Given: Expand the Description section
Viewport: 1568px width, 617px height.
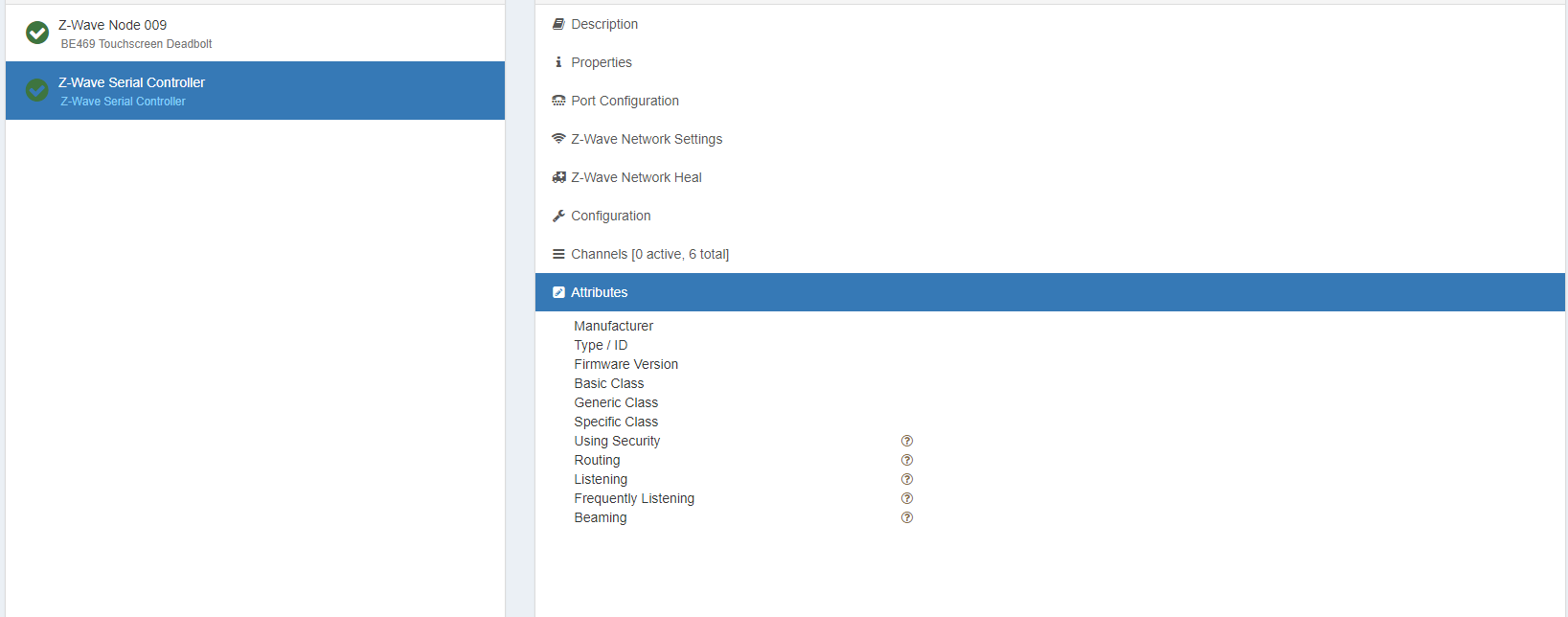Looking at the screenshot, I should pyautogui.click(x=1050, y=24).
